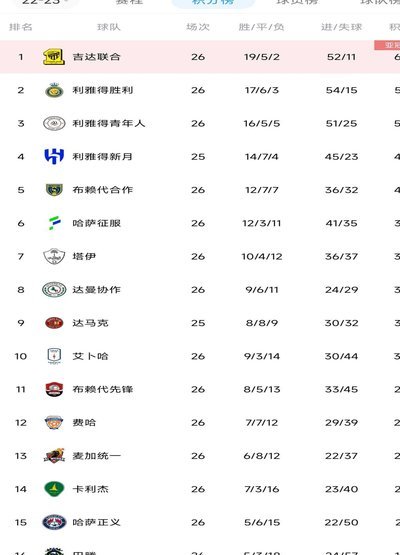400x555 pixels.
Task: Tap the 亚冠 red qualification tag
Action: pos(387,45)
